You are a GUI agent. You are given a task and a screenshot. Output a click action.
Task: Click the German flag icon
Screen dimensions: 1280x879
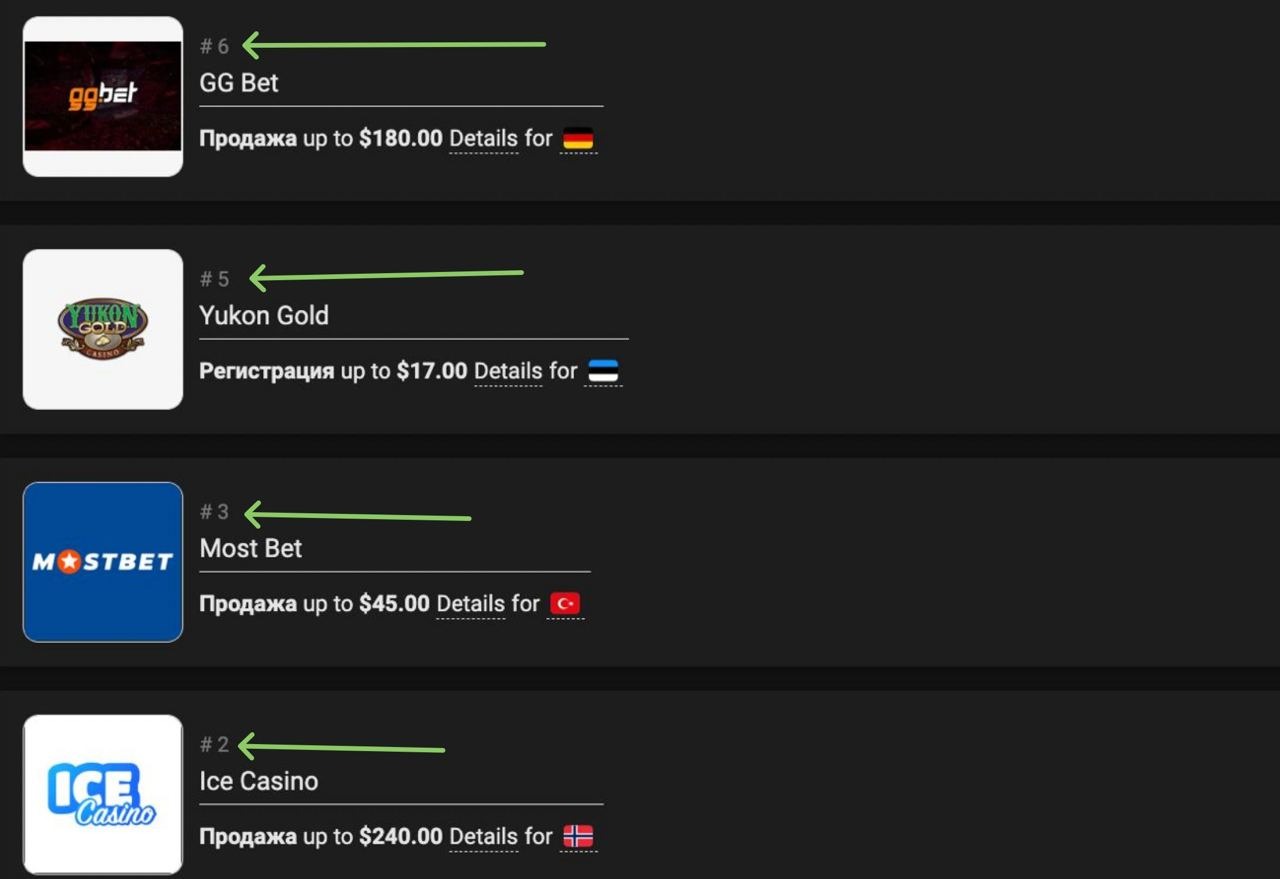click(x=578, y=139)
